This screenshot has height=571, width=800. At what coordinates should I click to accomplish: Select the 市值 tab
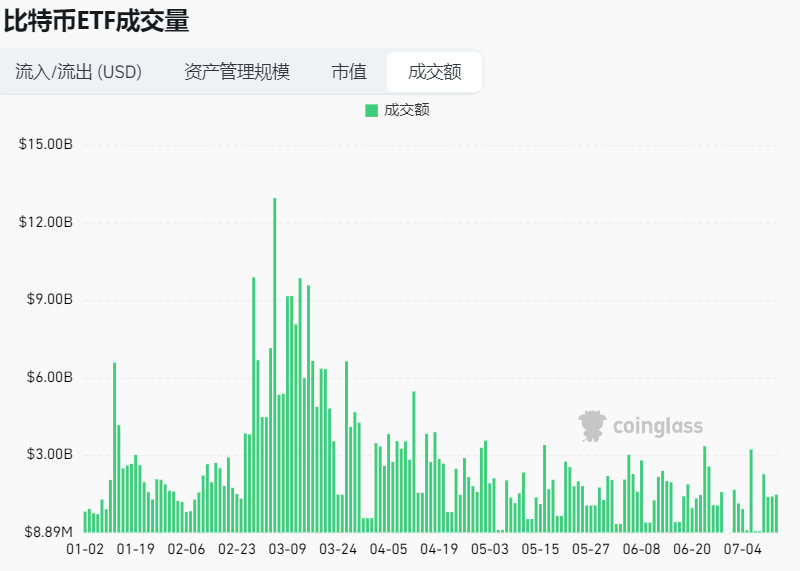349,72
